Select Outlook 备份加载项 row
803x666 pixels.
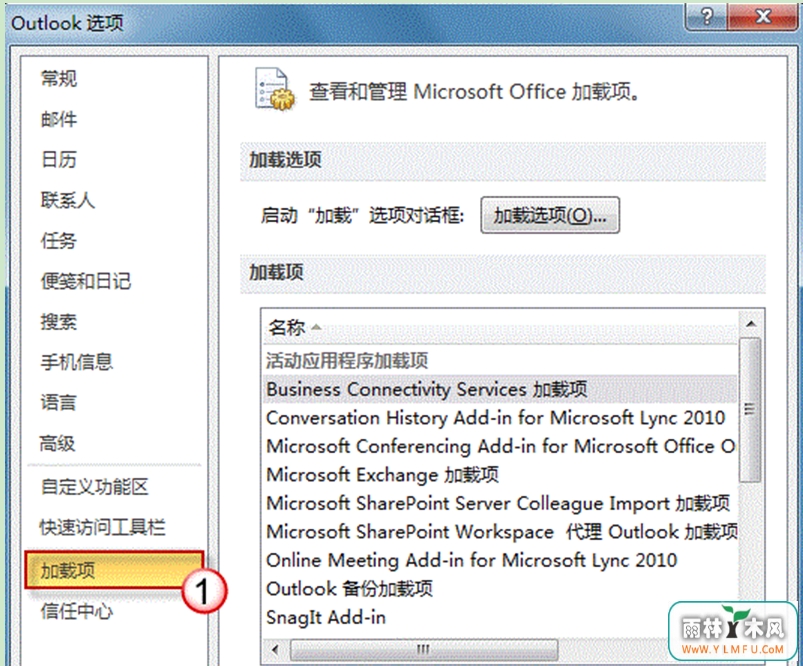(500, 589)
